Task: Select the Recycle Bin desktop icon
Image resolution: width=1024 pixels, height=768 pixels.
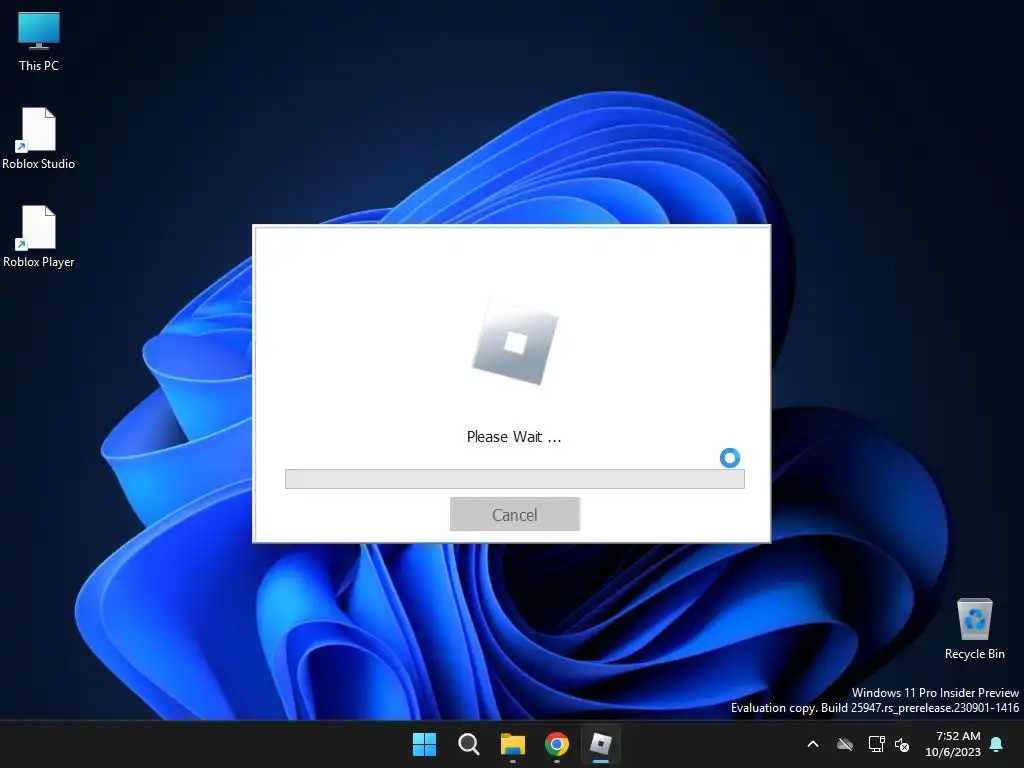Action: [x=974, y=629]
